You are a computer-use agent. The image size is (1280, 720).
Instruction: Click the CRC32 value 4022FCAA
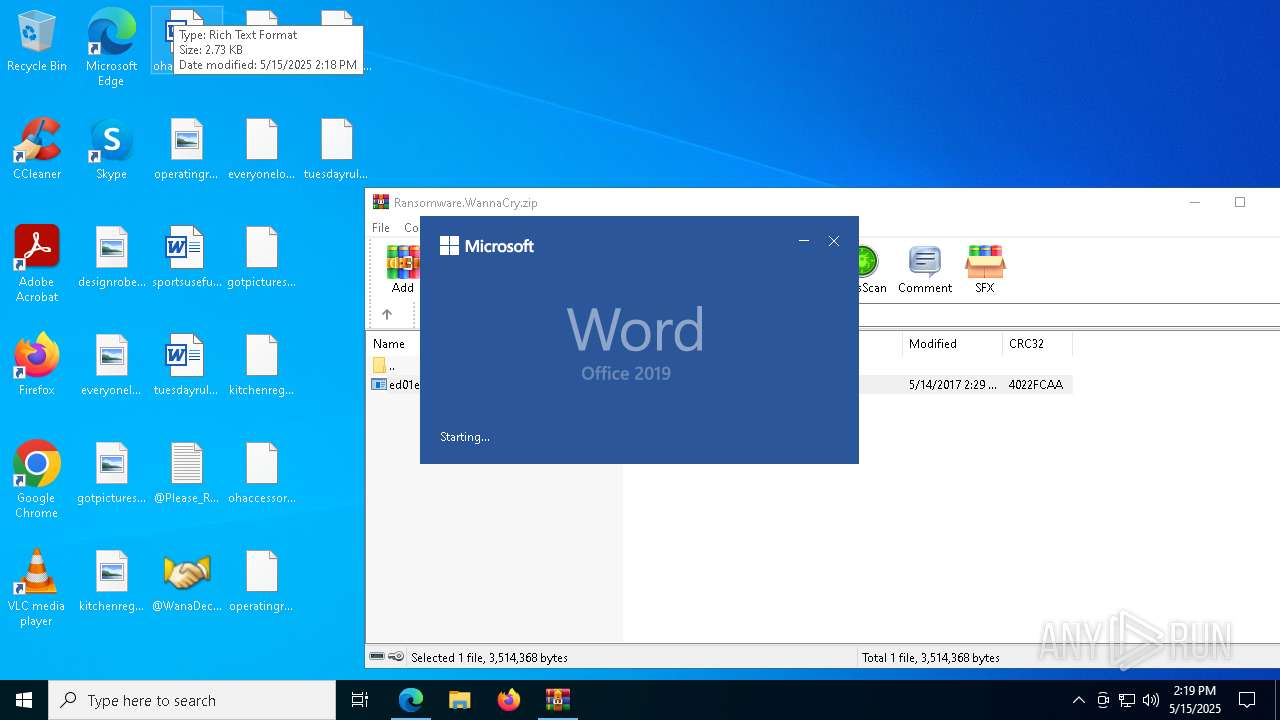coord(1036,385)
